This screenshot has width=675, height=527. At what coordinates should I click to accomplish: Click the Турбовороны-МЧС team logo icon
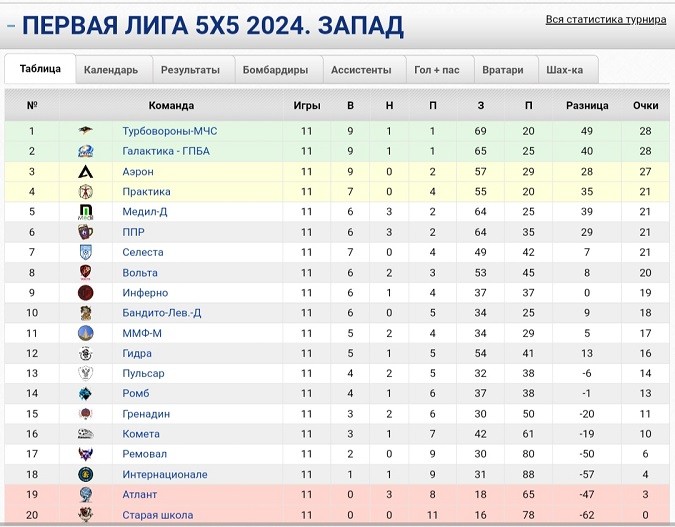click(x=85, y=131)
